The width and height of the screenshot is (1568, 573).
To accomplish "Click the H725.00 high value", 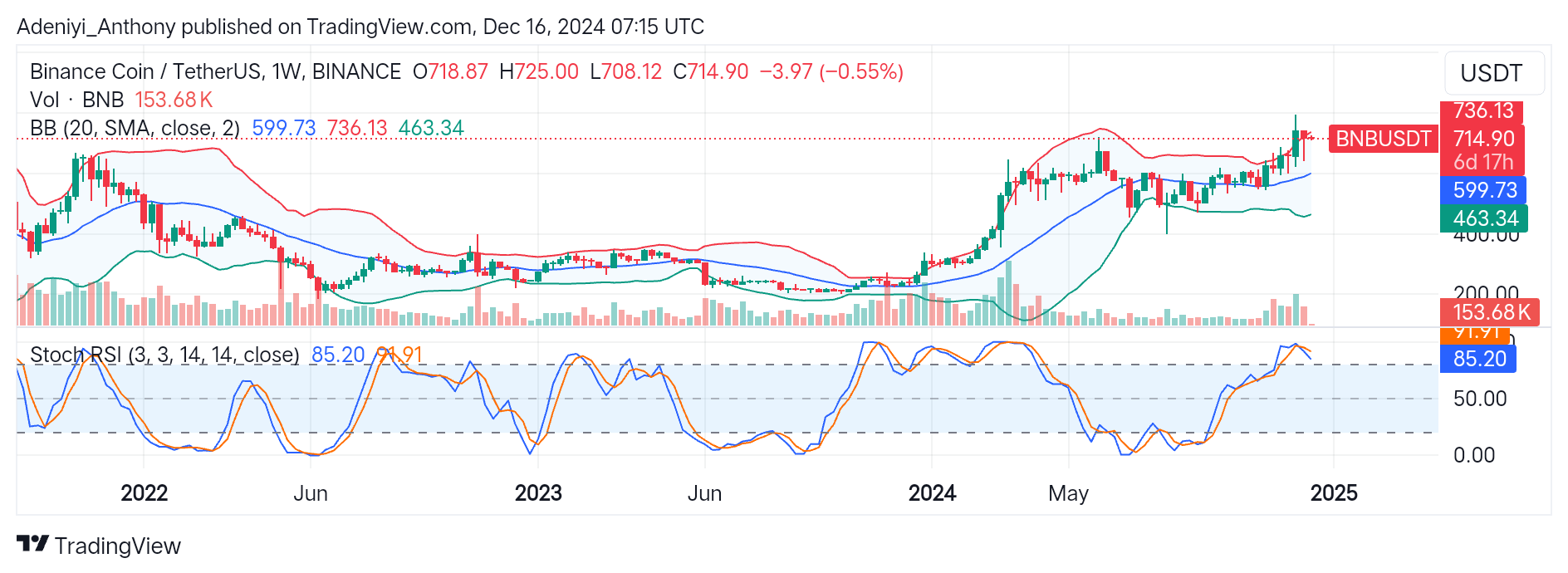I will (539, 71).
